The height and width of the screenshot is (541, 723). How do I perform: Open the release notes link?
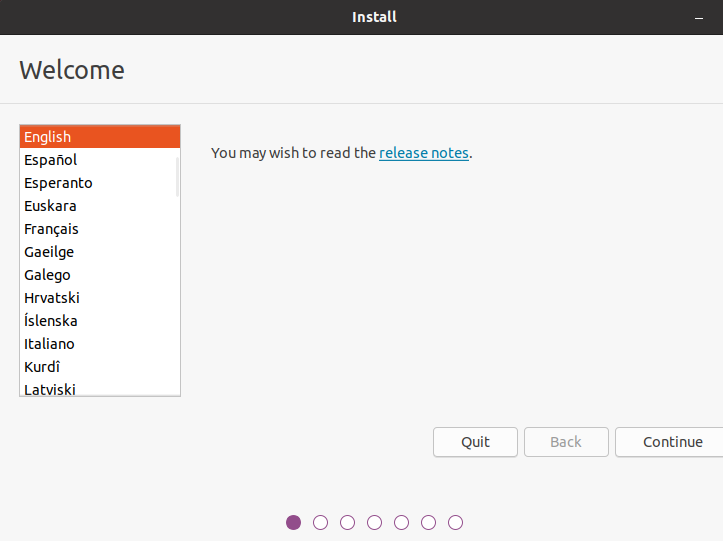coord(423,153)
